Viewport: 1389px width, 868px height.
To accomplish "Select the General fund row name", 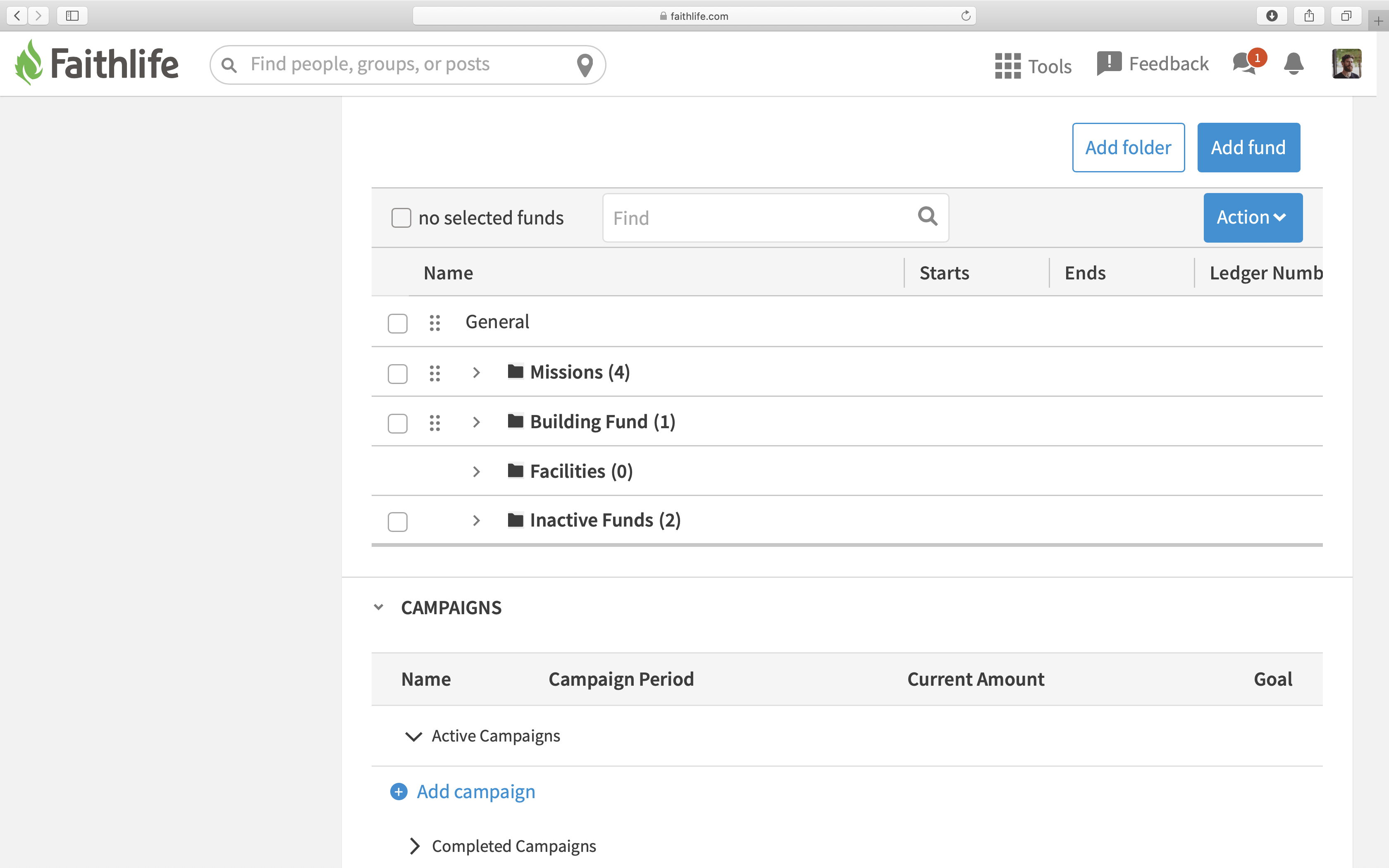I will pos(497,322).
